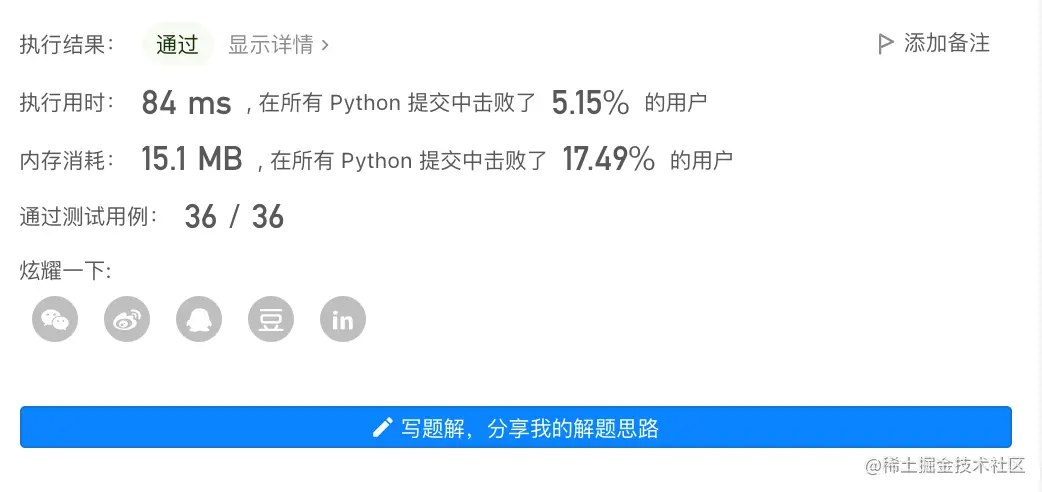
Task: Share result via QQ penguin icon
Action: 199,320
